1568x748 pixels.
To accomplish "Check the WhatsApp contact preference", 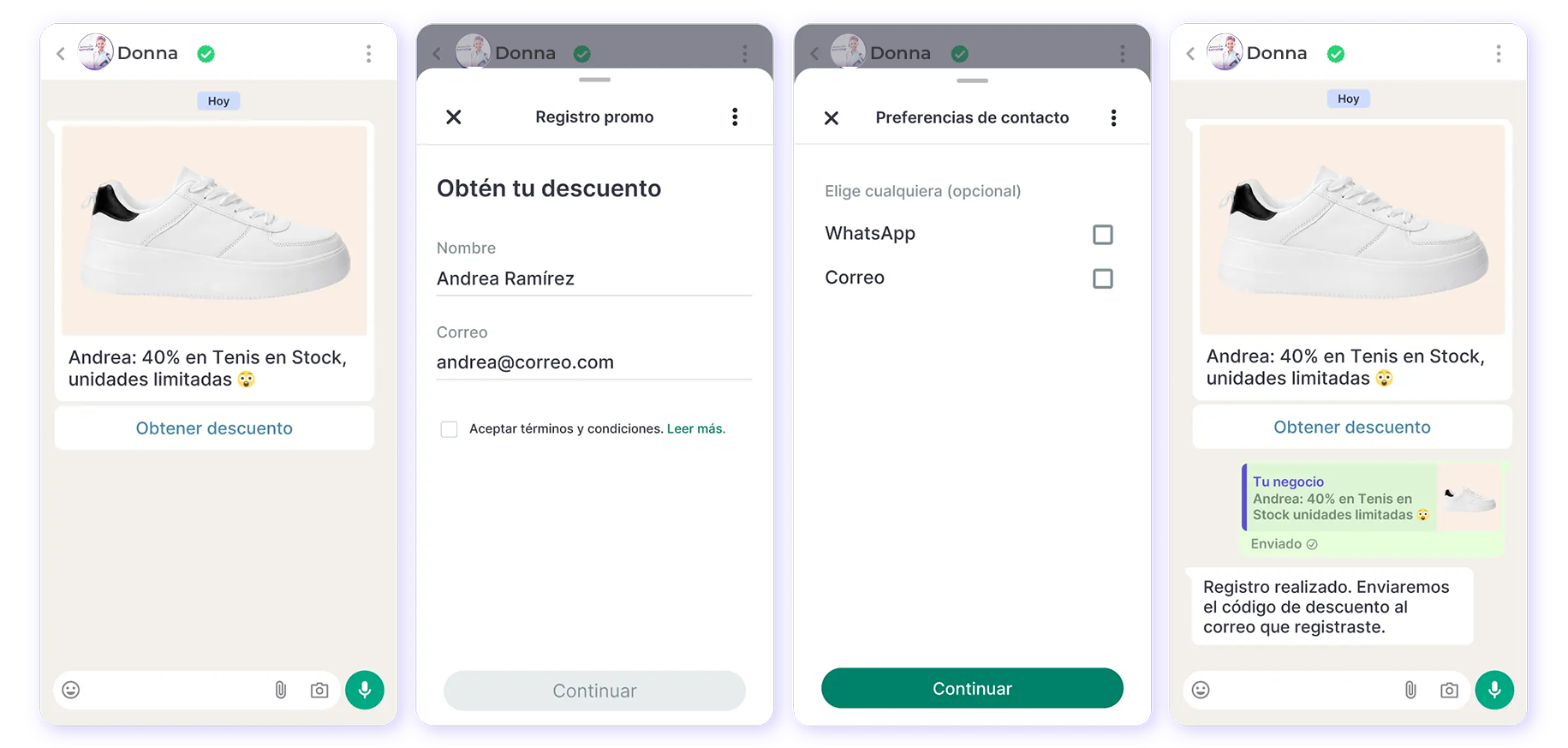I will 1103,234.
